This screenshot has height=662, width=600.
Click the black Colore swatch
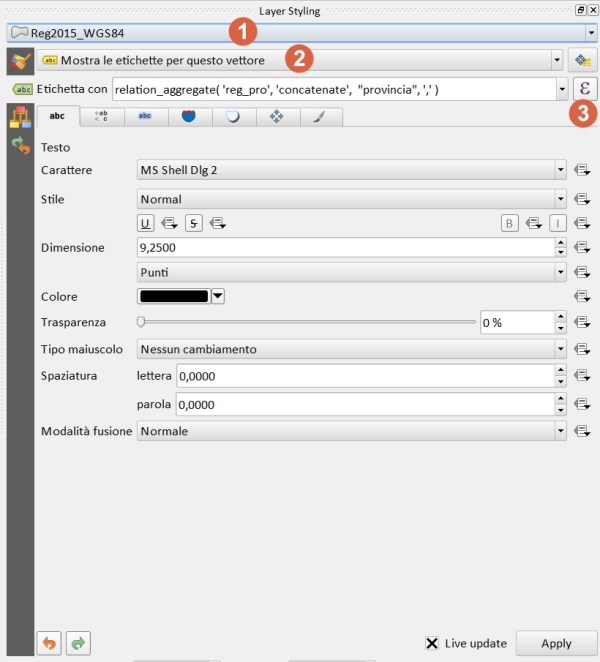coord(172,296)
